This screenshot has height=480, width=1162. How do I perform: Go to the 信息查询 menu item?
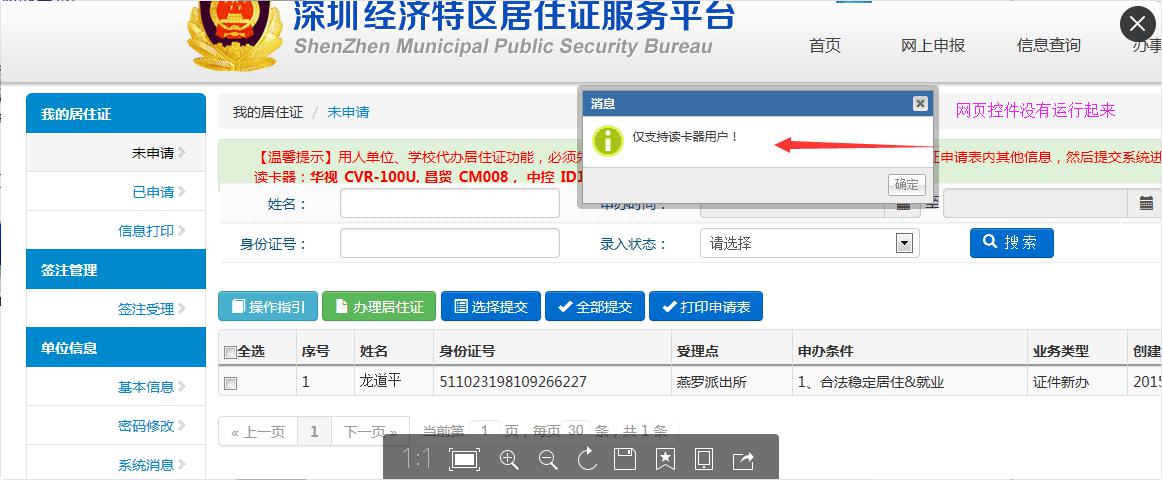tap(1048, 45)
